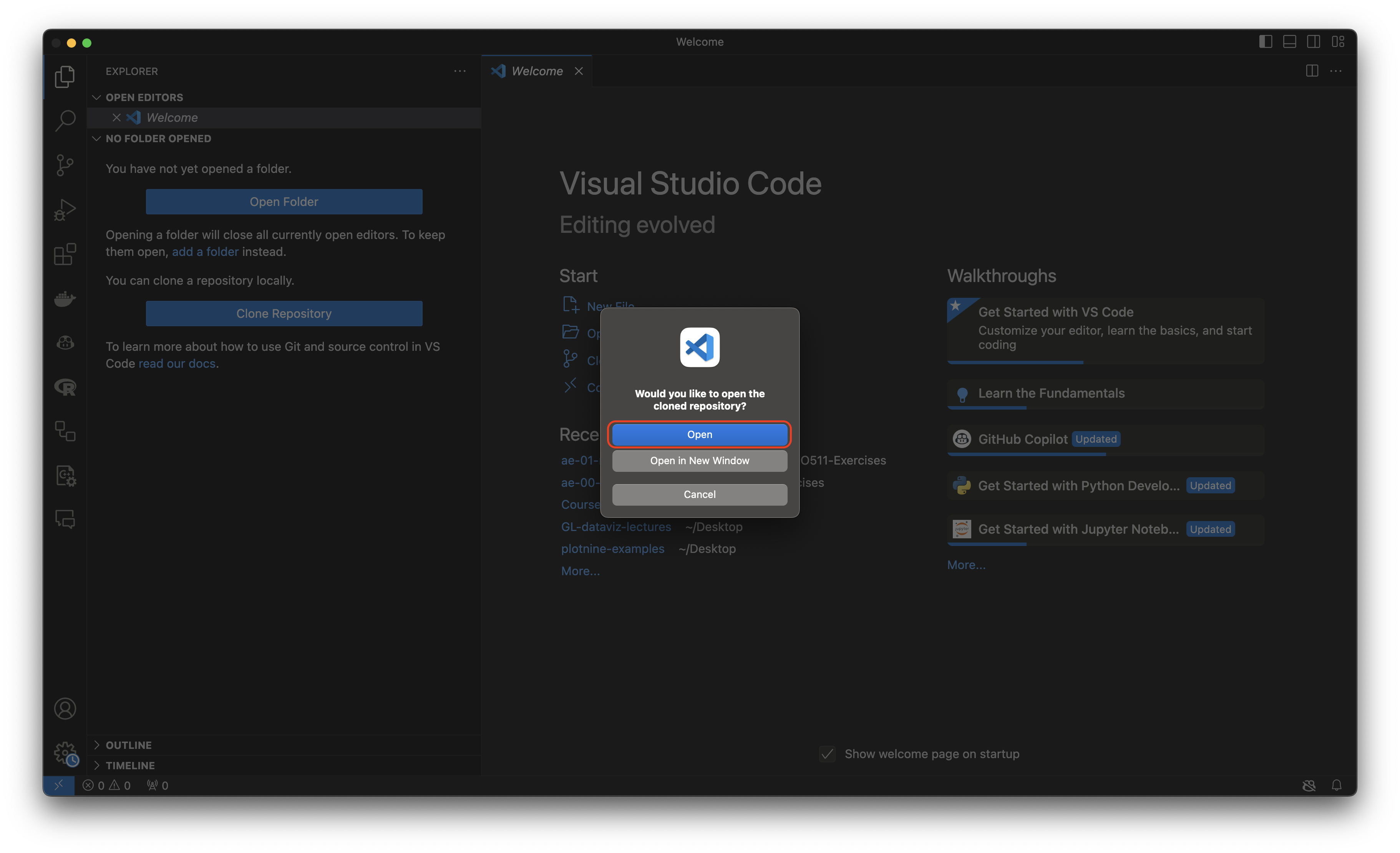Image resolution: width=1400 pixels, height=853 pixels.
Task: Select the Welcome editor tab
Action: (x=536, y=71)
